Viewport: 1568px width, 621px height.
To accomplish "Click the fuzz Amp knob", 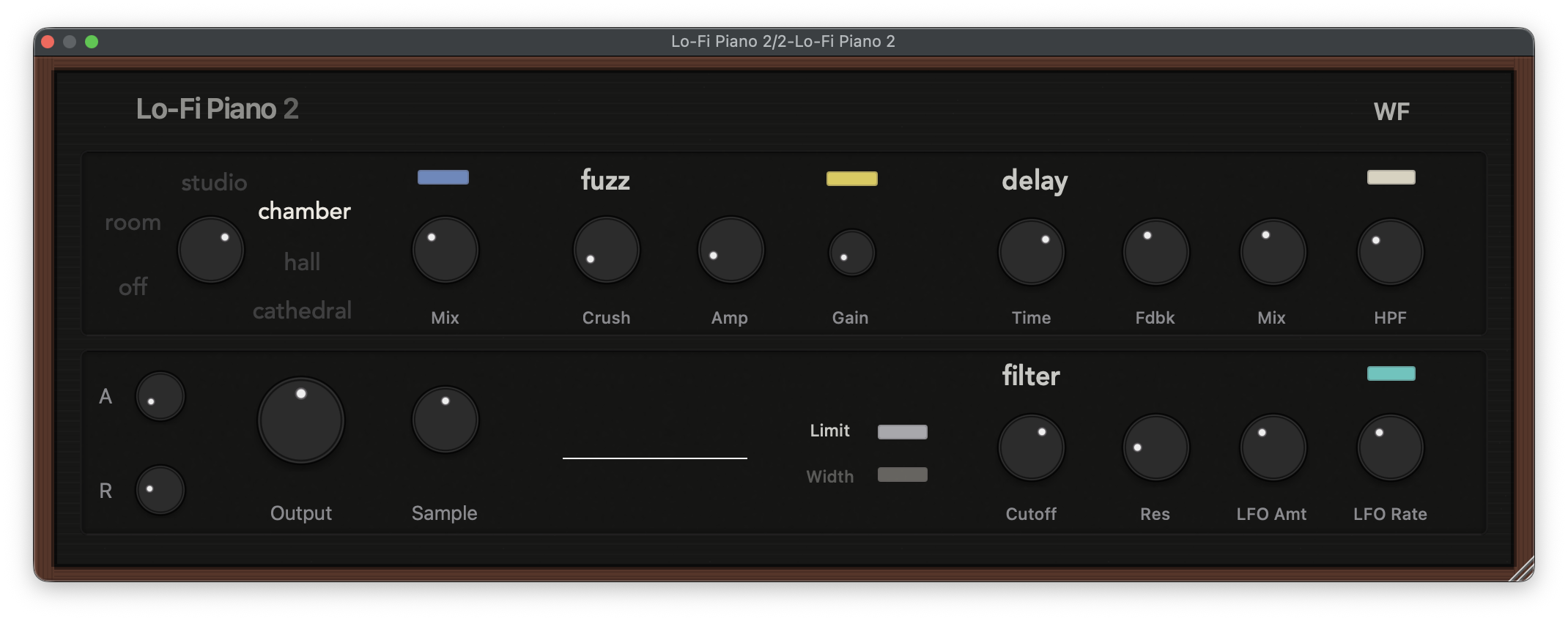I will click(x=731, y=250).
